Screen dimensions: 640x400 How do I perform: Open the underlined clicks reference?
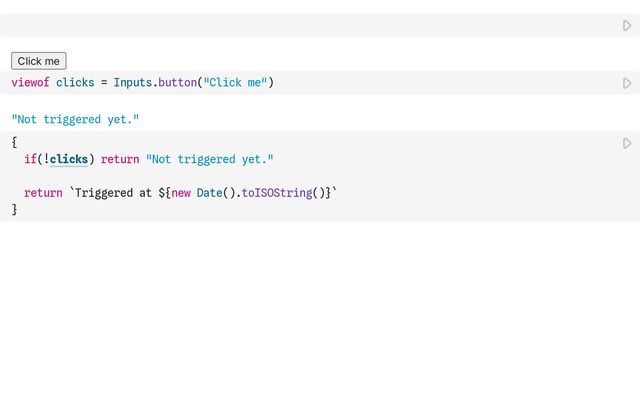(69, 160)
